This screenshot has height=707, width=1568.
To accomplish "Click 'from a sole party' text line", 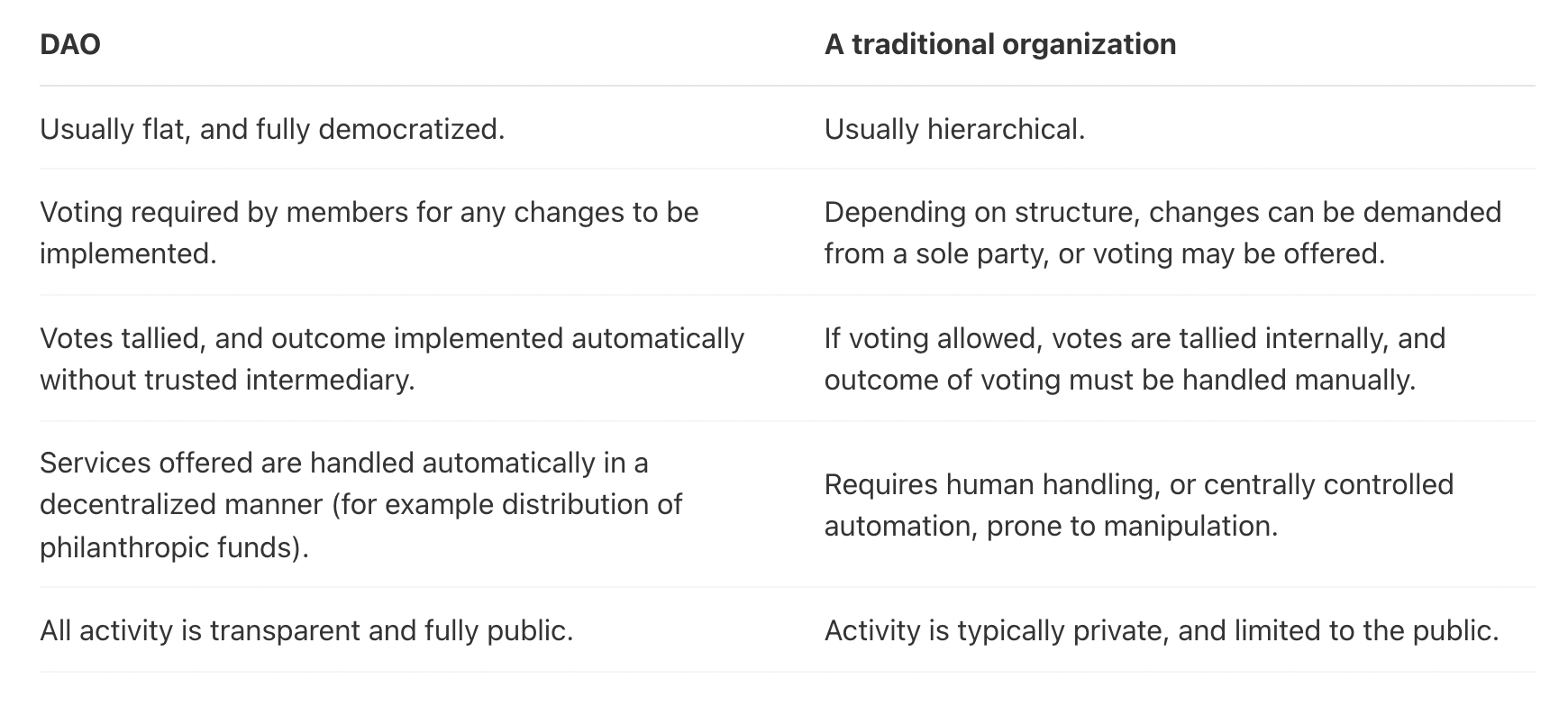I will [x=1104, y=253].
